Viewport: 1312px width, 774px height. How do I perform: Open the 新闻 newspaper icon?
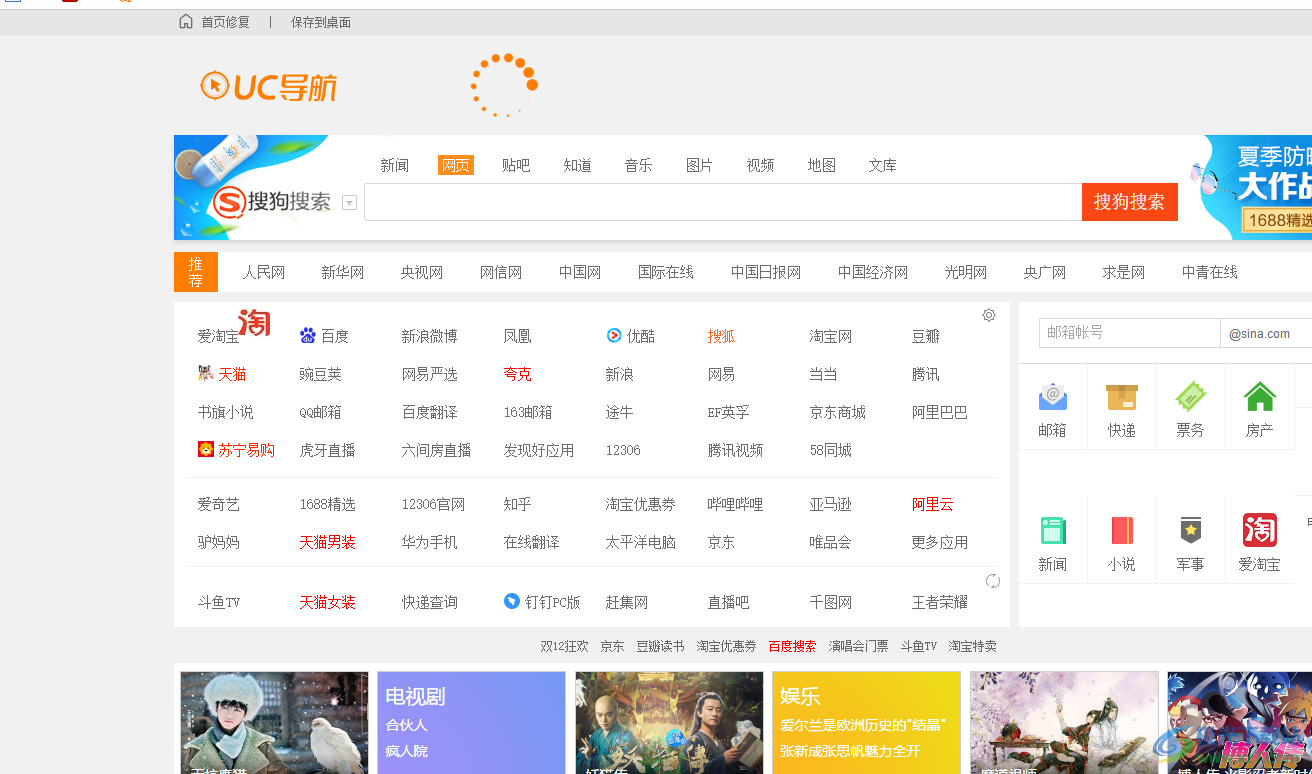[x=1052, y=530]
